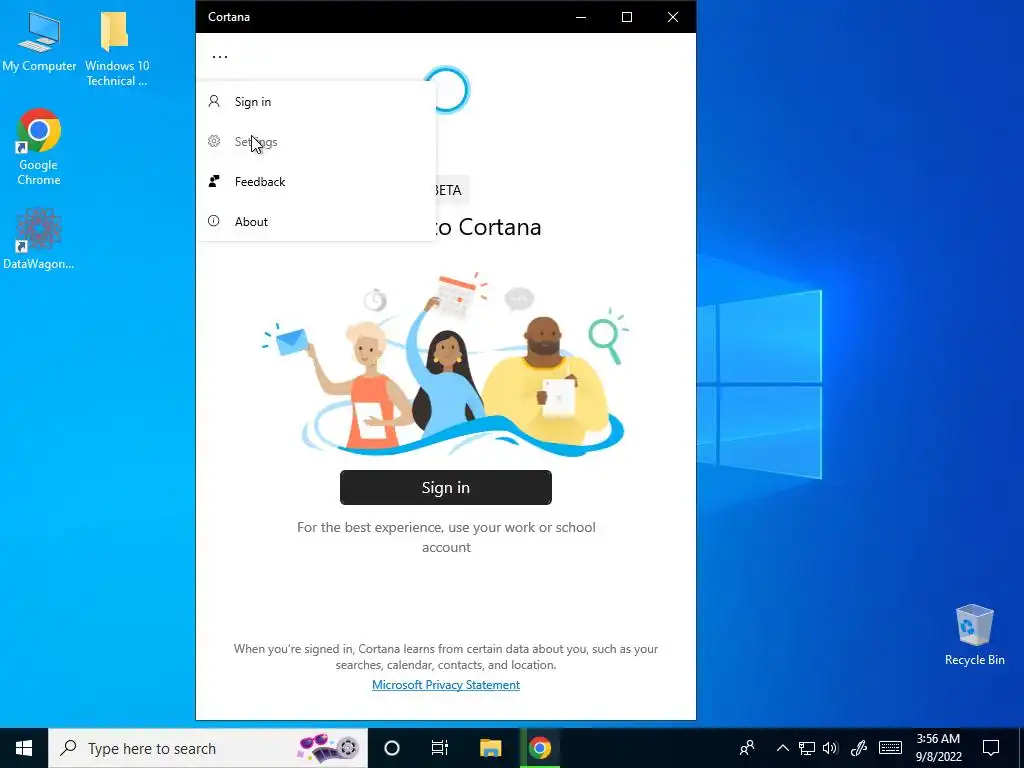Select the Recycle Bin on the desktop

(974, 635)
